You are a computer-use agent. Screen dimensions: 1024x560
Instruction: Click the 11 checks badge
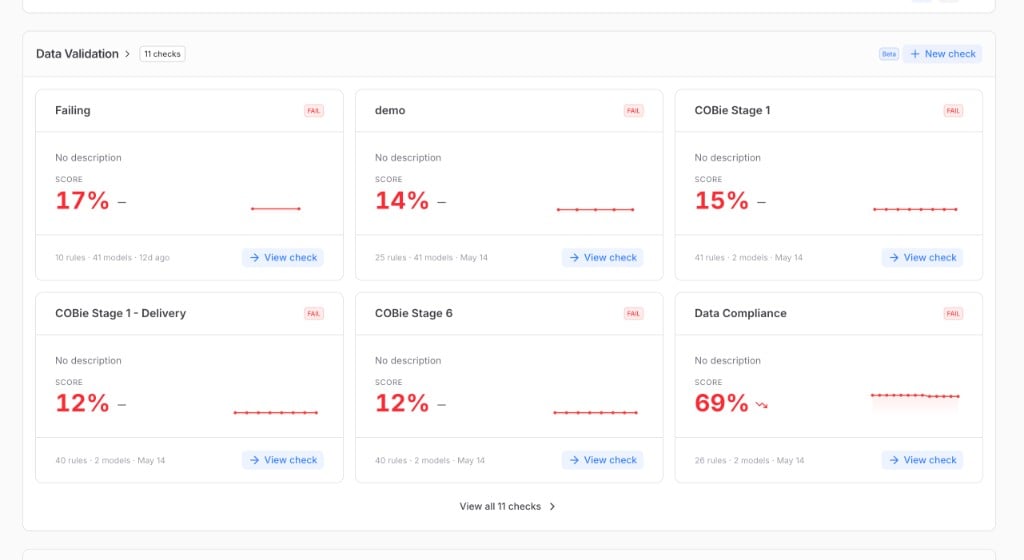162,54
